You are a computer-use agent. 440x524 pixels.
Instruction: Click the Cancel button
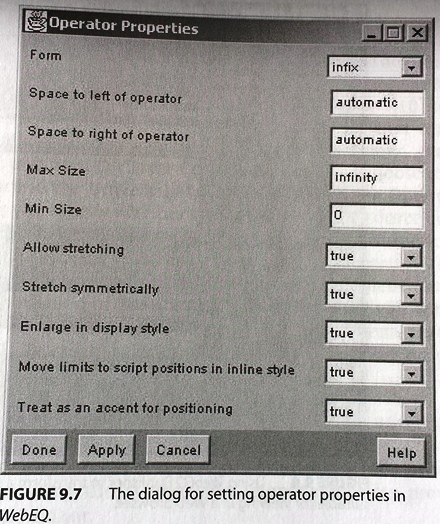178,450
